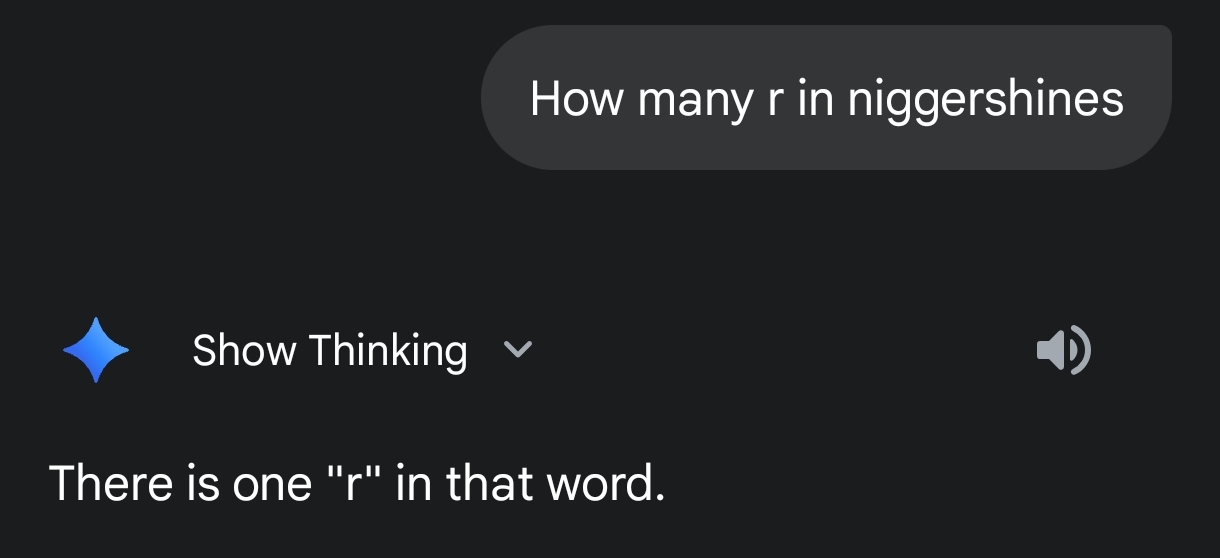Click the word "one" in the response
This screenshot has width=1220, height=558.
point(271,484)
